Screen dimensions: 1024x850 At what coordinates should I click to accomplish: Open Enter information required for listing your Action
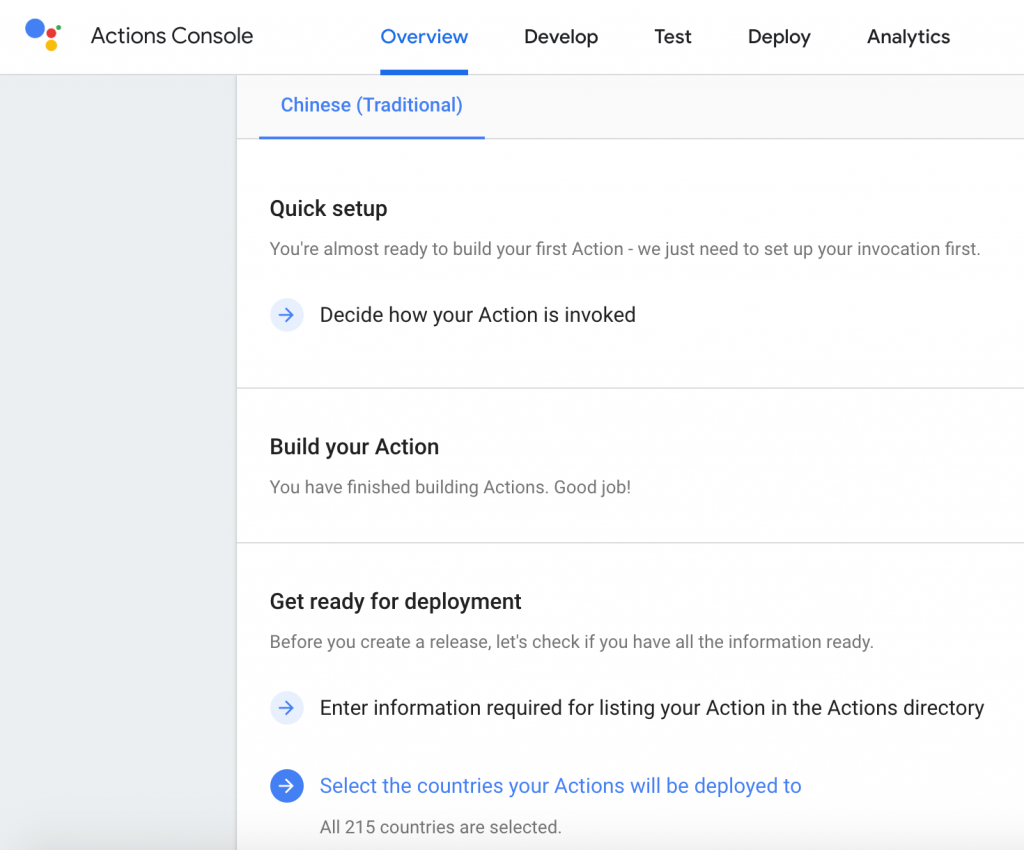tap(651, 708)
